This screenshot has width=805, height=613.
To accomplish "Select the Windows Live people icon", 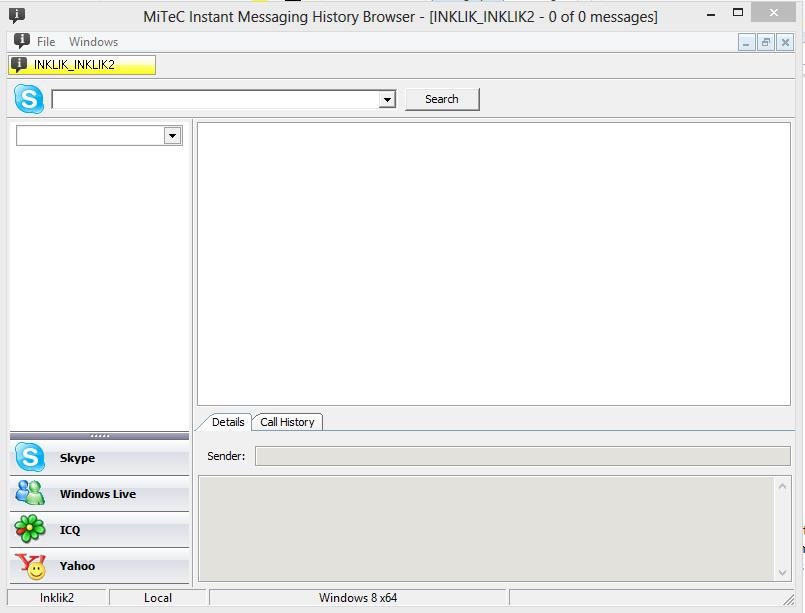I will click(x=30, y=493).
